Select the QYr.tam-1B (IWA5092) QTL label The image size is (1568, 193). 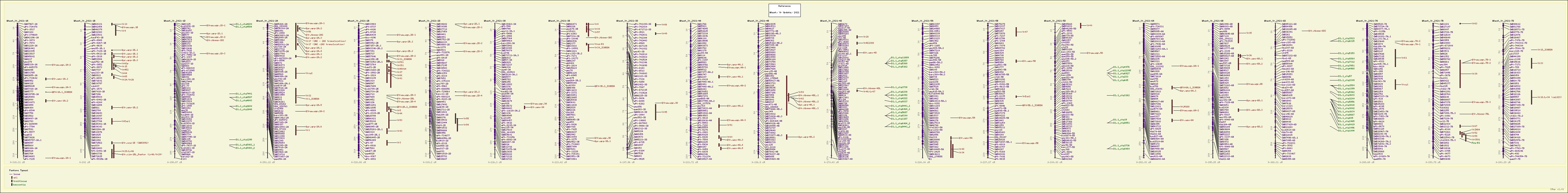pos(135,143)
